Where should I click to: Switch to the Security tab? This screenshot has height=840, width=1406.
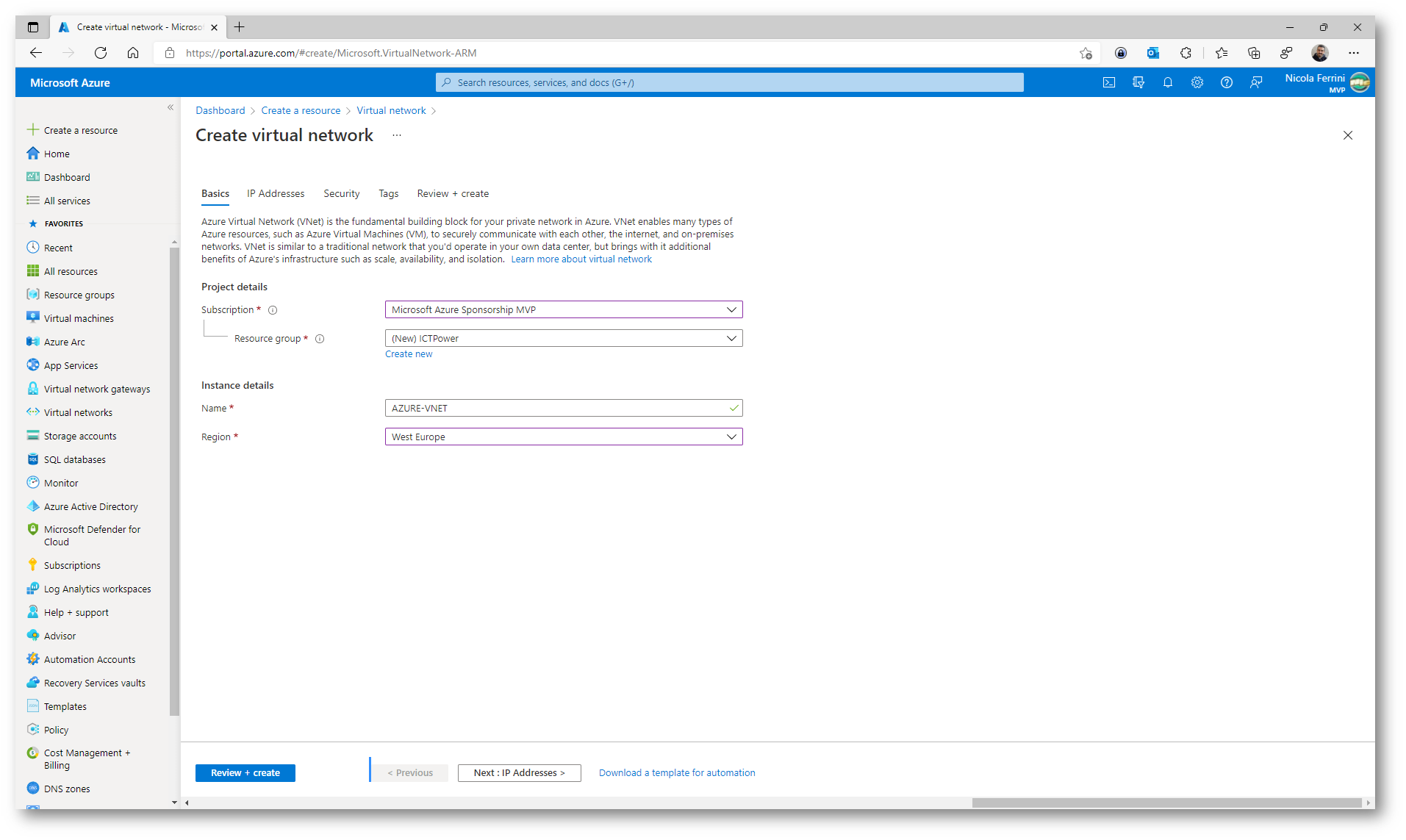(x=342, y=193)
